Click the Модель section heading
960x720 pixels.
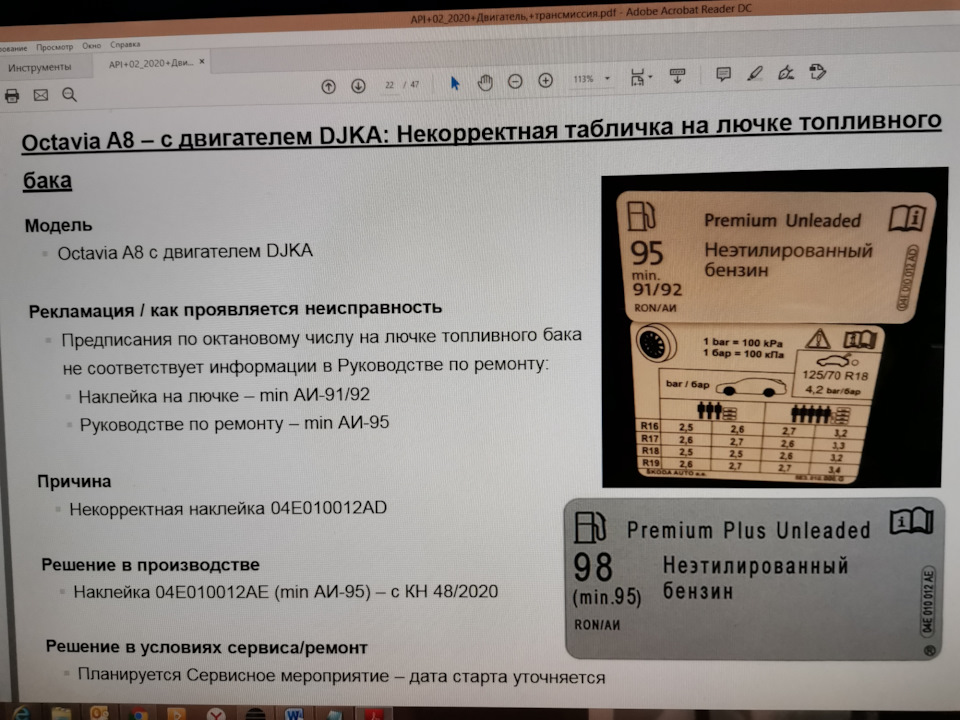click(58, 225)
